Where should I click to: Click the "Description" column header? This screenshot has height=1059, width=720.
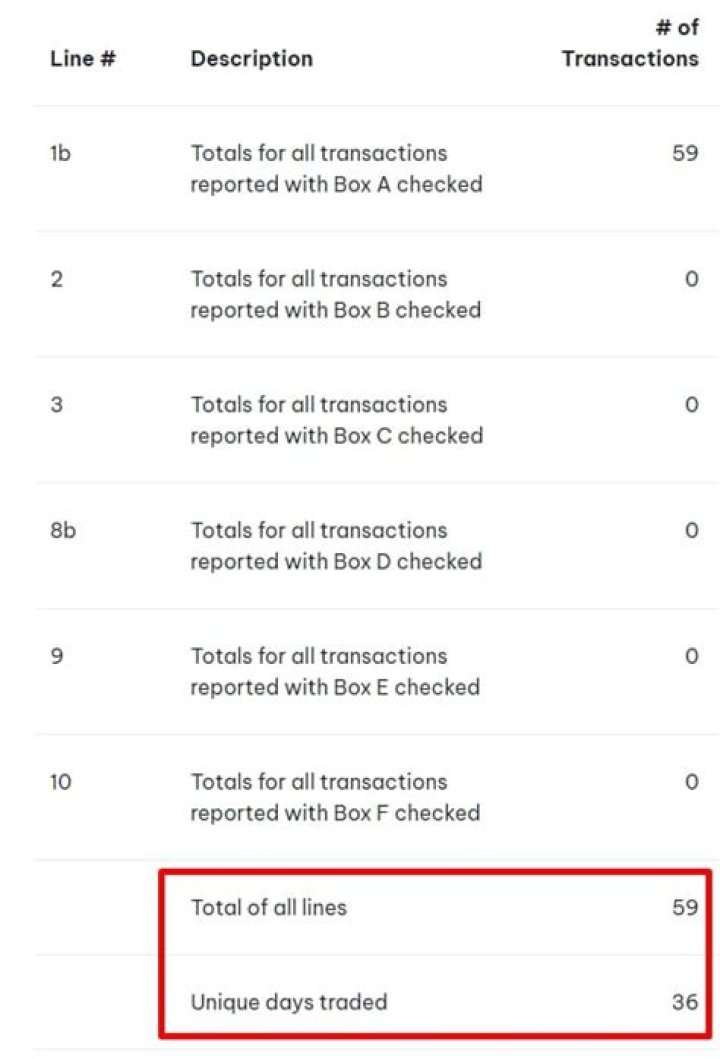pyautogui.click(x=251, y=59)
